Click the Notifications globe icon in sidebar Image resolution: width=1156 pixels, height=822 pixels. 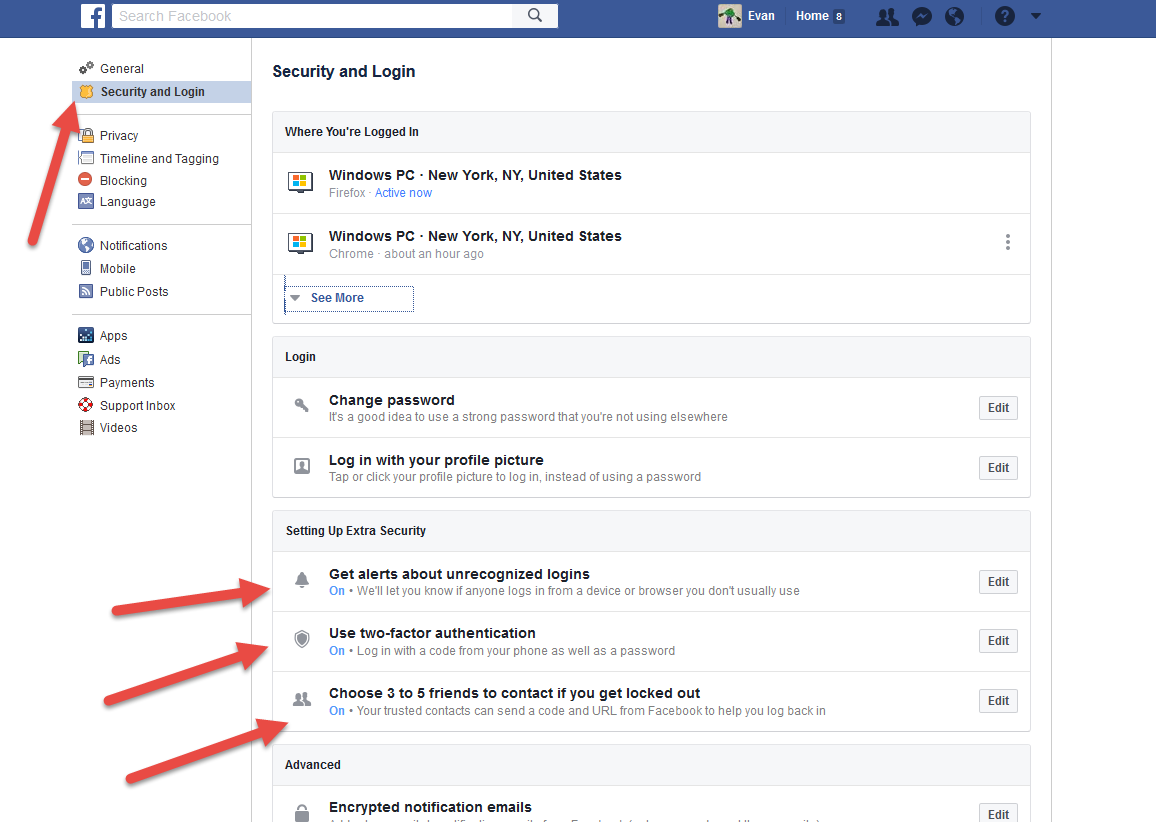[x=86, y=245]
